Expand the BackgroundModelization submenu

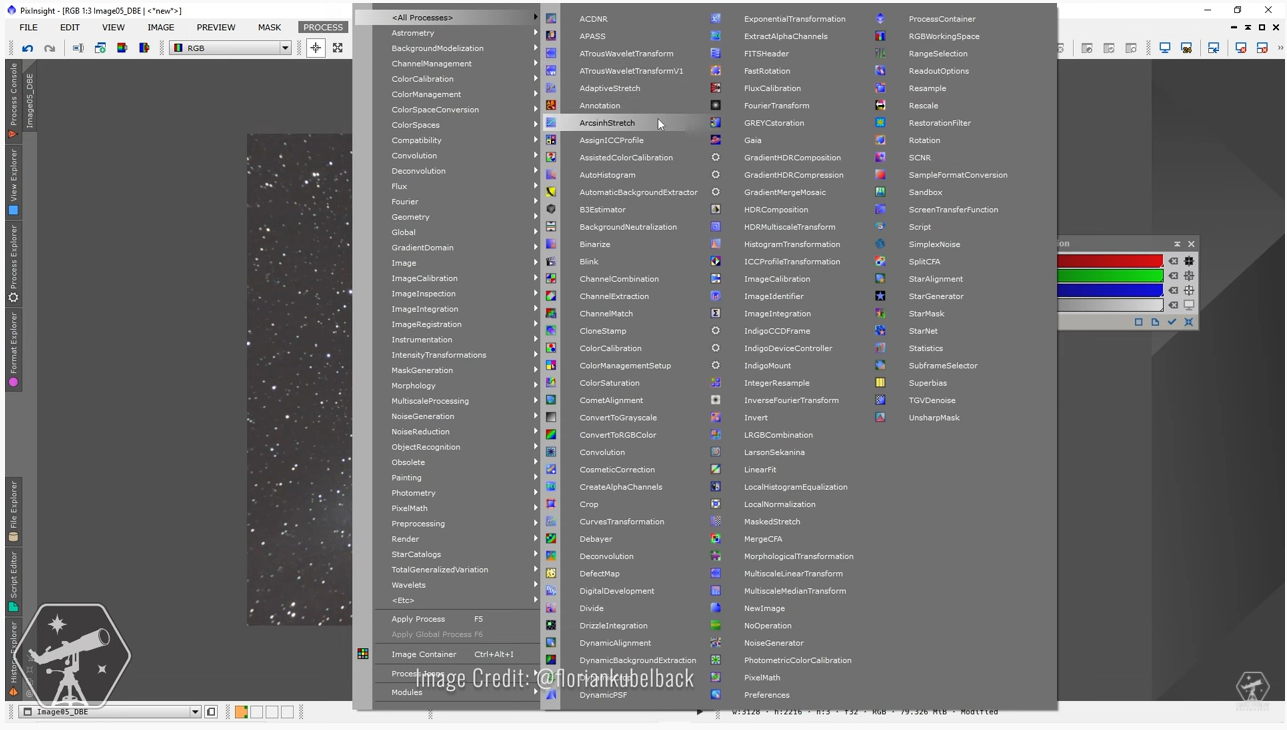click(x=457, y=48)
